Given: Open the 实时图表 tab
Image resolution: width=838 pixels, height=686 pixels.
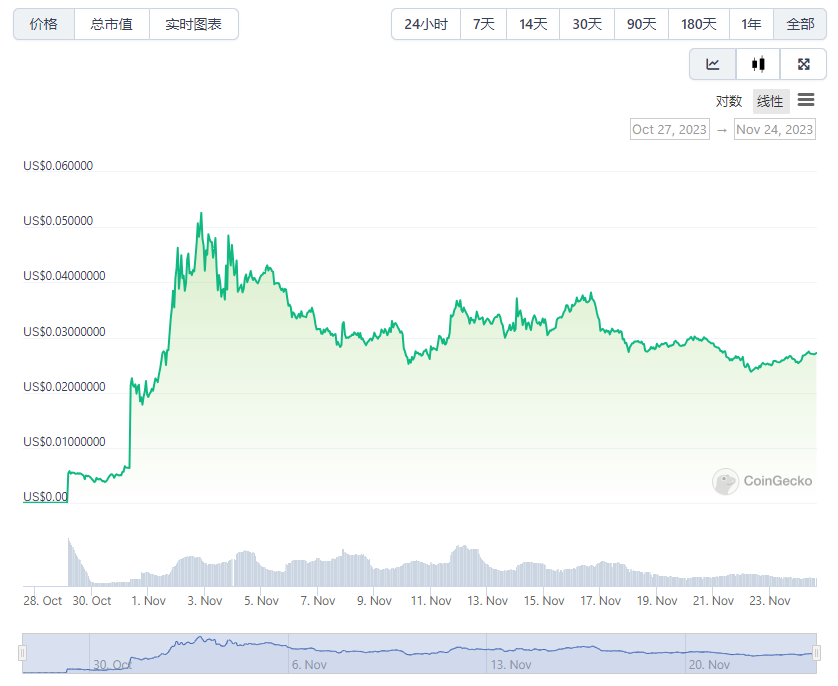Looking at the screenshot, I should point(194,24).
